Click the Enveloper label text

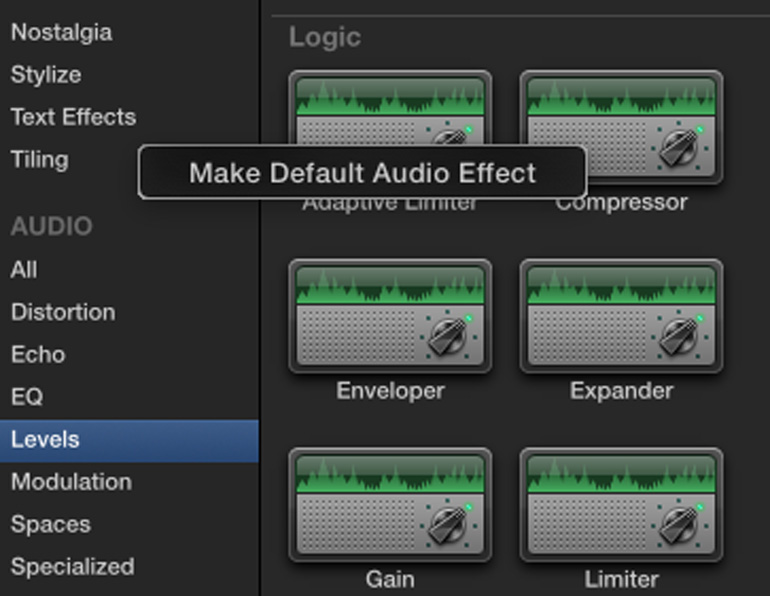pos(390,391)
